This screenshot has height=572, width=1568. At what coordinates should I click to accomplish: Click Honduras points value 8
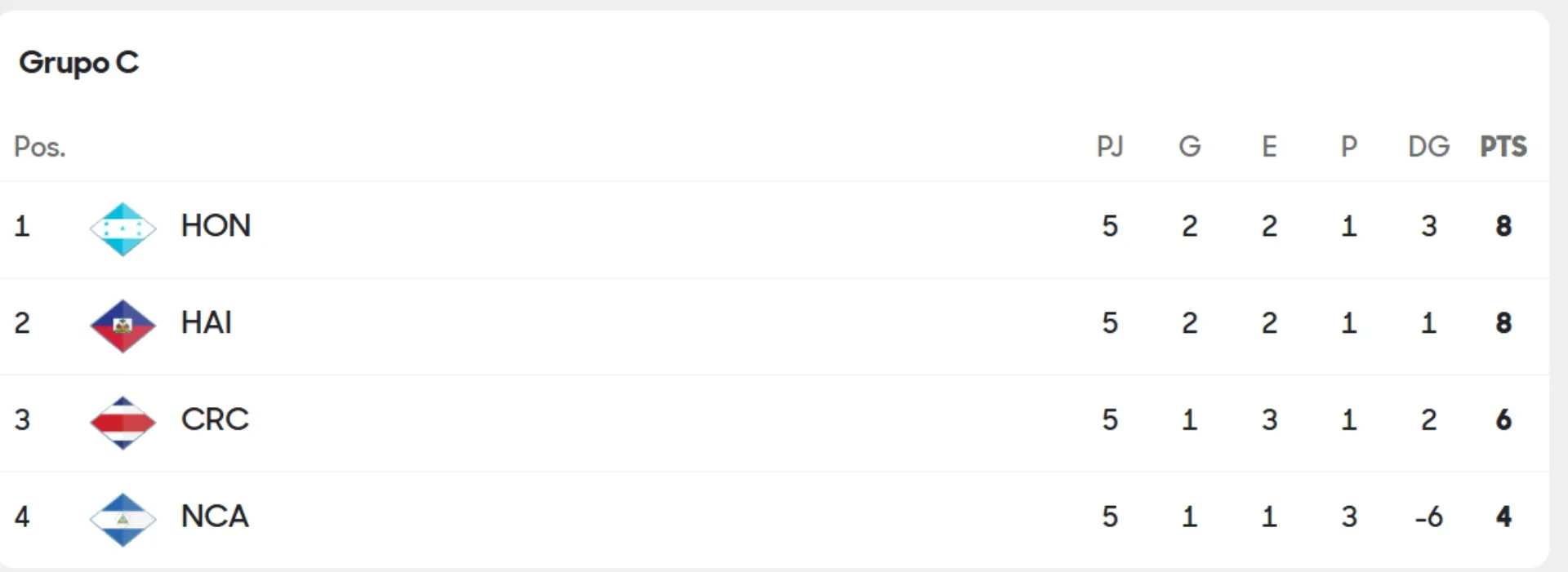1503,226
